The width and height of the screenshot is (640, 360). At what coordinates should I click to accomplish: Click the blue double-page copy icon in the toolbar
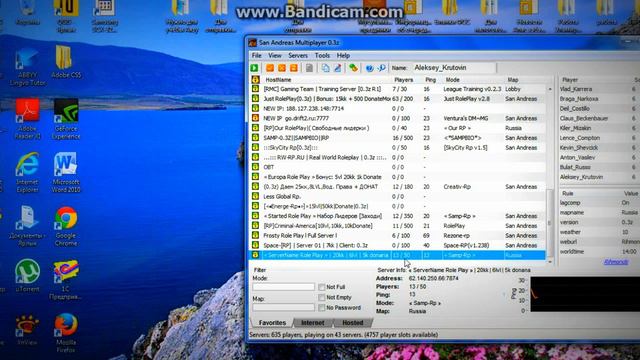(325, 68)
